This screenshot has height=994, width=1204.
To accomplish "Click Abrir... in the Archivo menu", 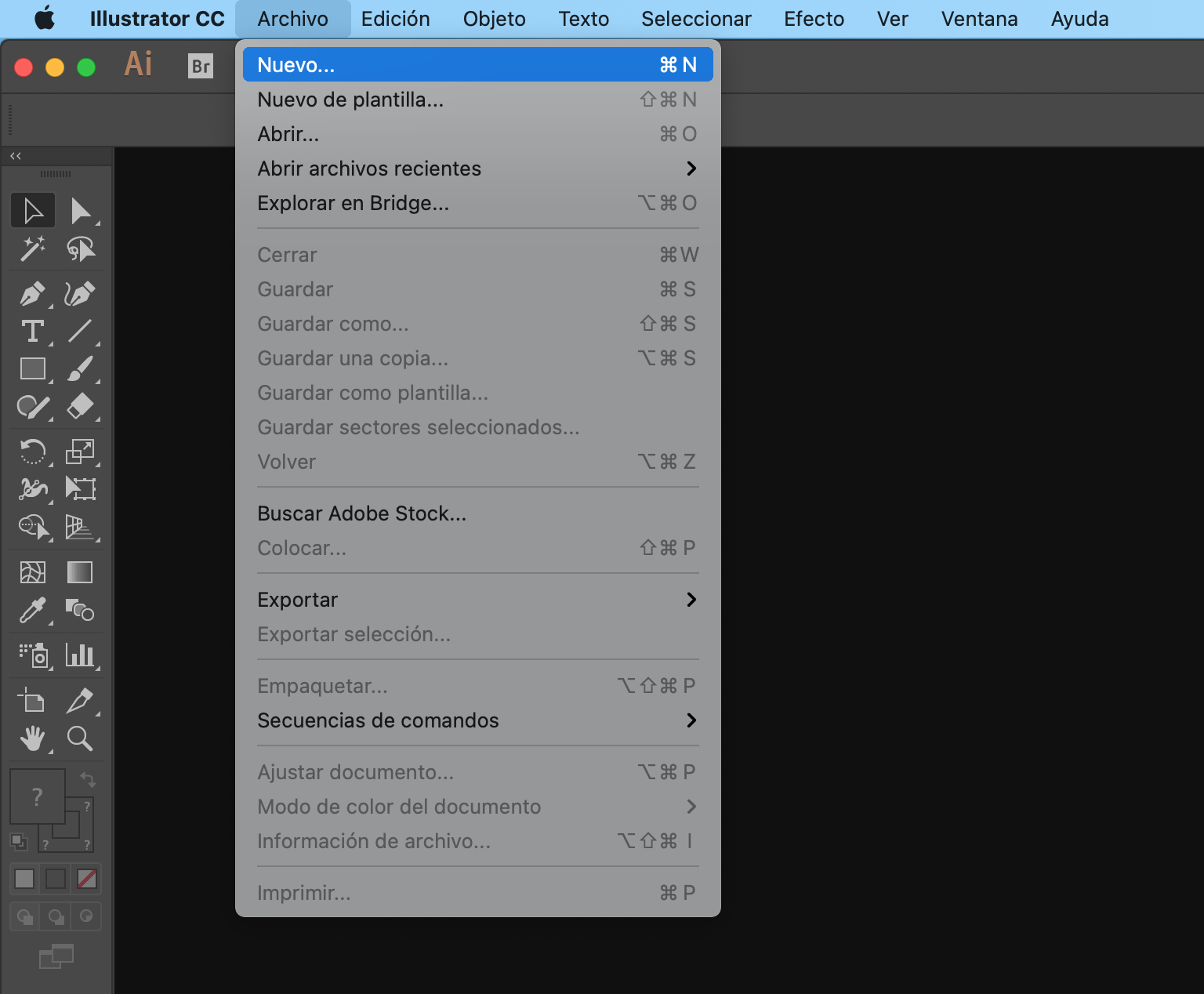I will coord(478,134).
